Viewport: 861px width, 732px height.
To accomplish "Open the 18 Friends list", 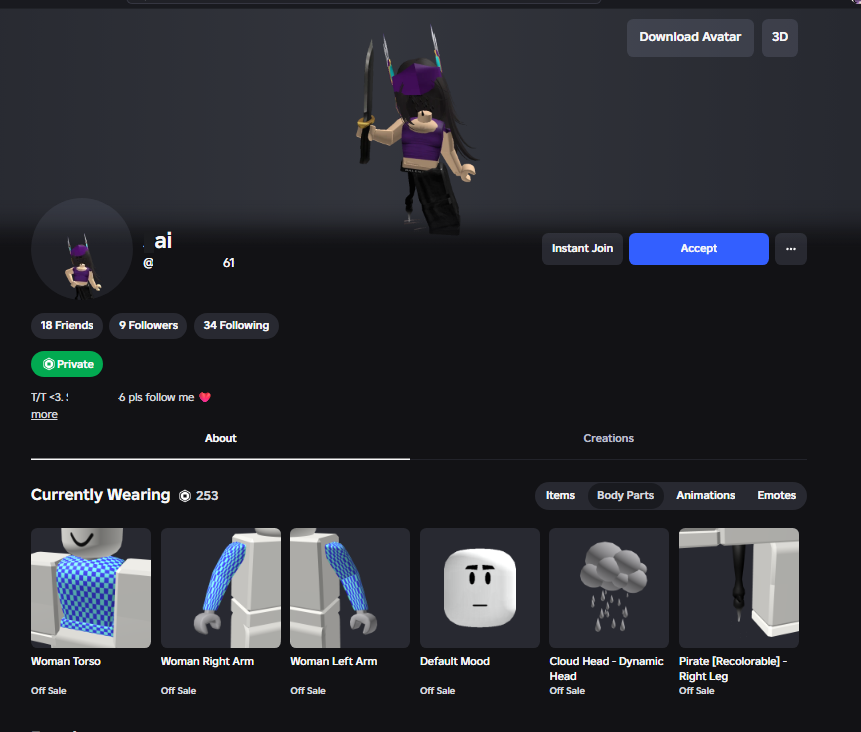I will (67, 326).
